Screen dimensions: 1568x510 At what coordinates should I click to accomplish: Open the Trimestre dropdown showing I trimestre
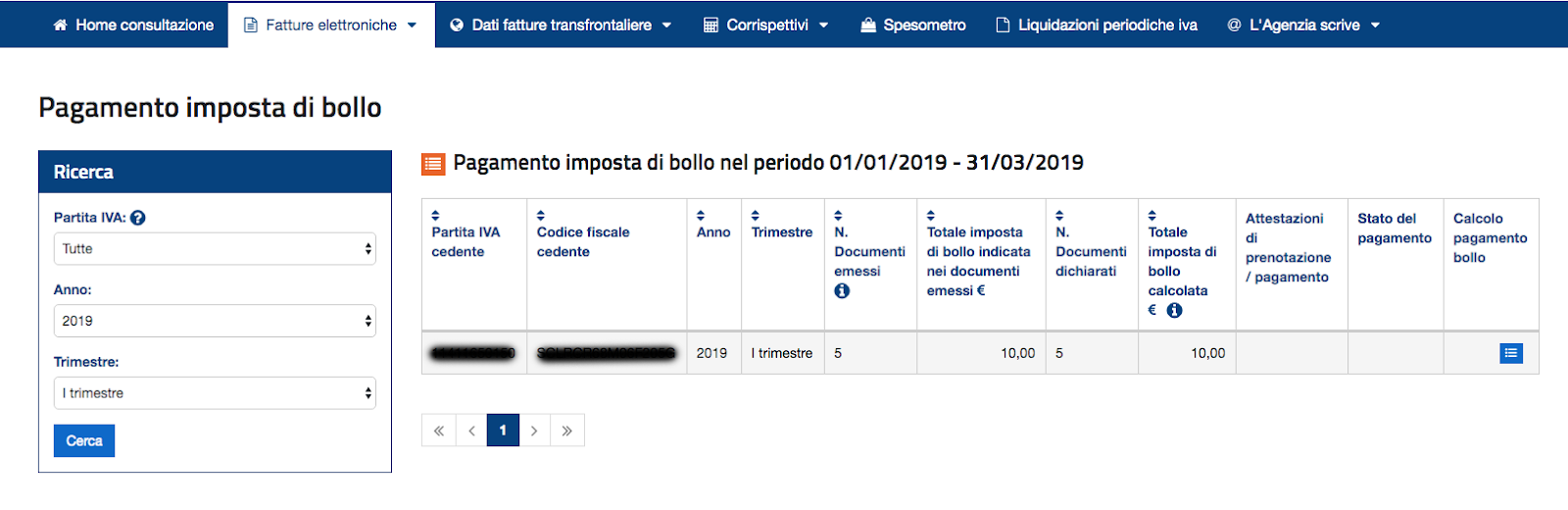point(215,393)
